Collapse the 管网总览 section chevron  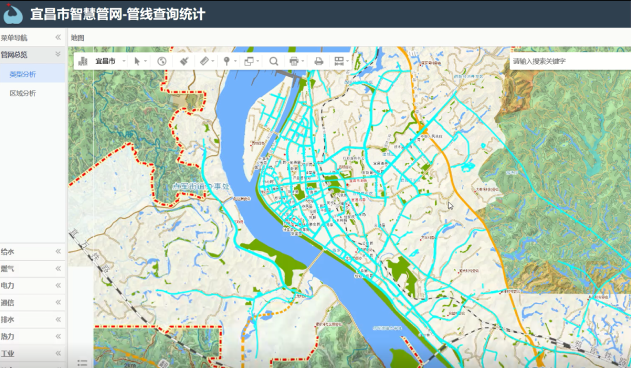pos(58,54)
